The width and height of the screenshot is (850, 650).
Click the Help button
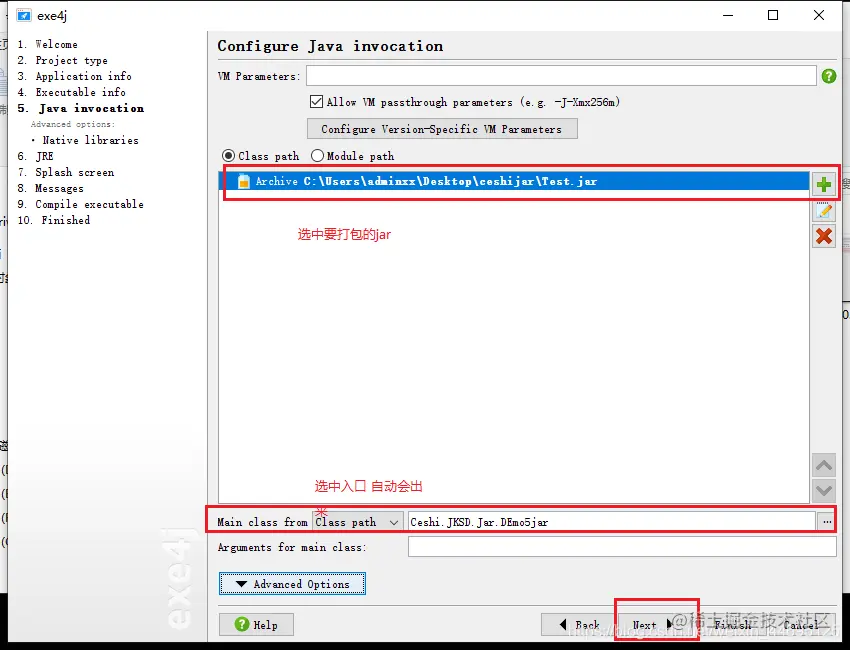click(x=256, y=625)
